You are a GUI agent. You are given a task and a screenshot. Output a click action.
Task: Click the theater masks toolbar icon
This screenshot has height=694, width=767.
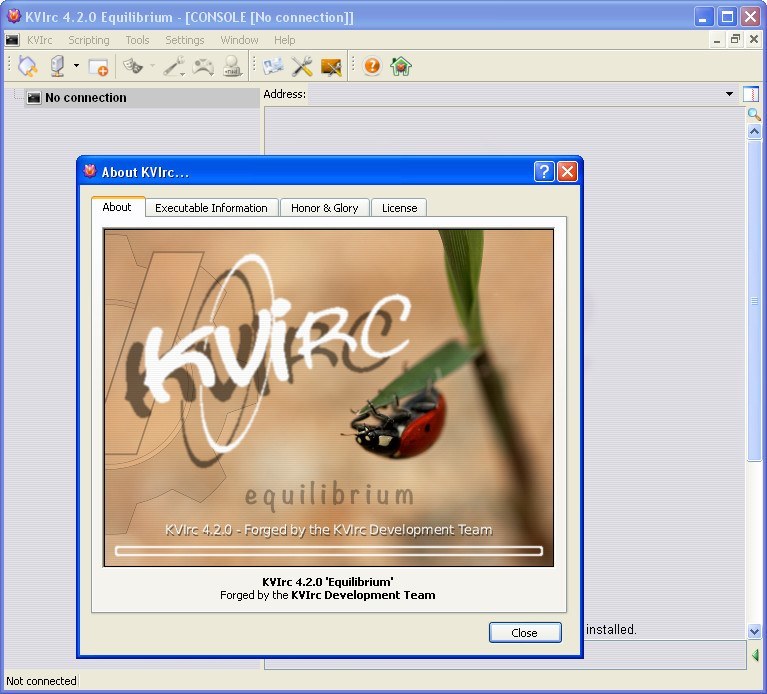[x=132, y=66]
